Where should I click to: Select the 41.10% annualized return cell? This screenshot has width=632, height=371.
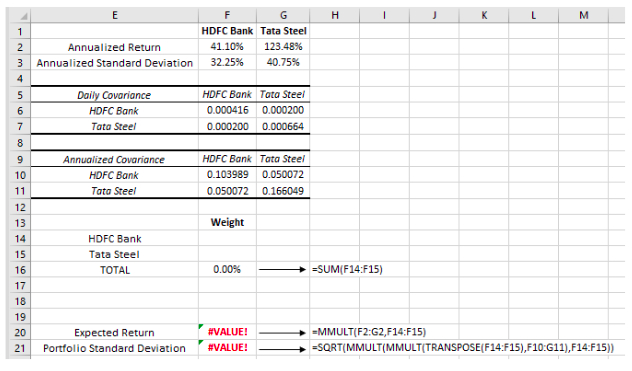coord(227,47)
